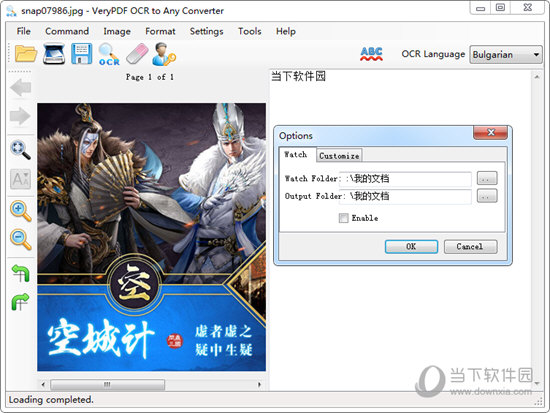Rotate image left with green arrow
This screenshot has width=550, height=413.
point(21,273)
